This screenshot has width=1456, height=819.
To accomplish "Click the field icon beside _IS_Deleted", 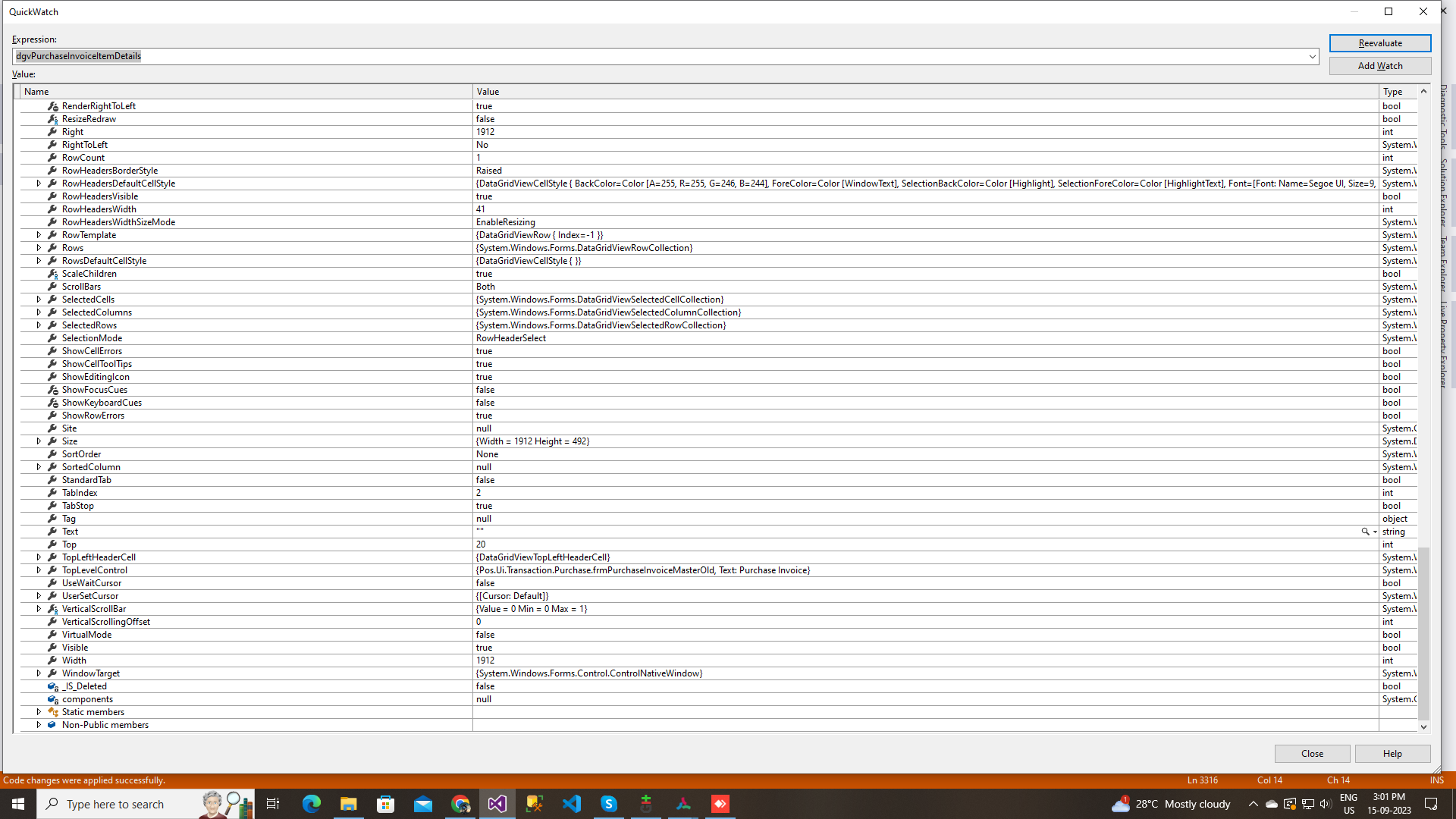I will 52,686.
